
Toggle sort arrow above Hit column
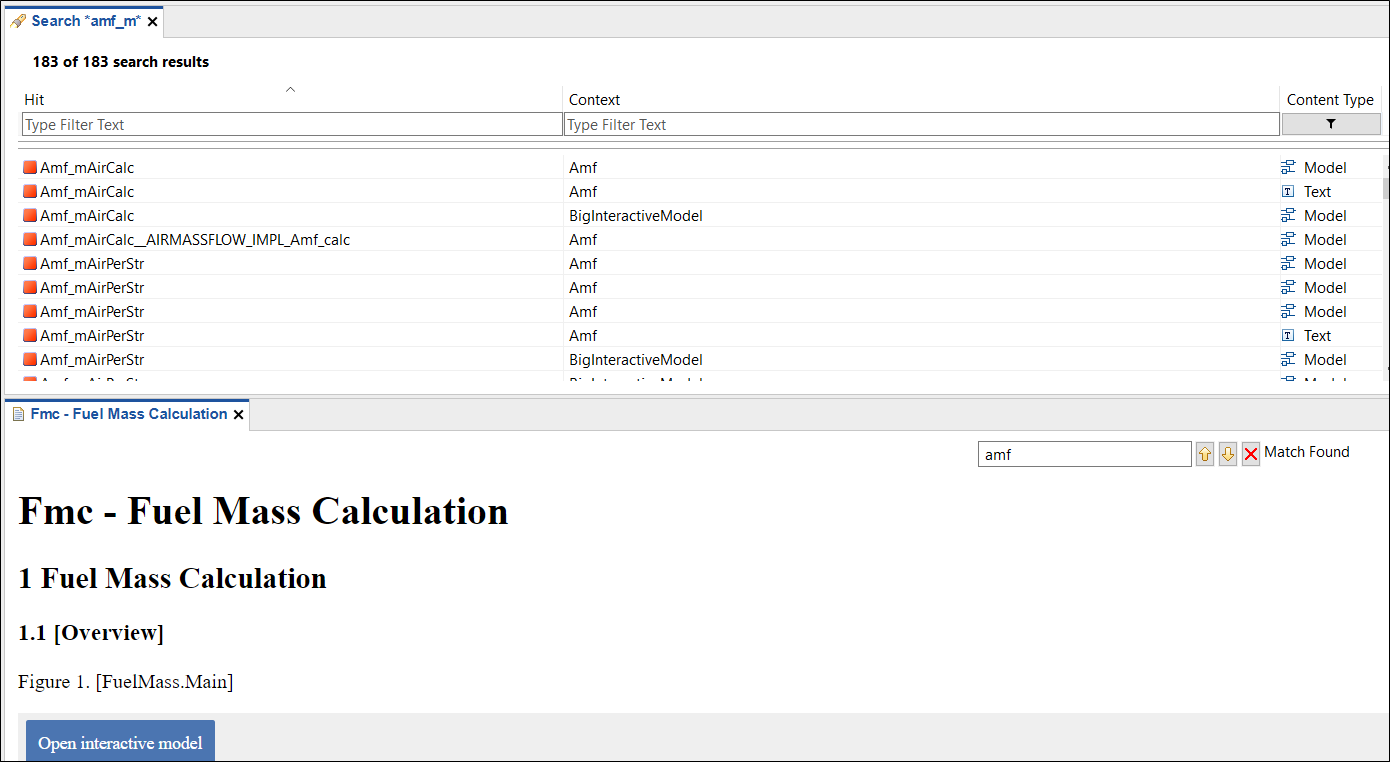[x=291, y=89]
